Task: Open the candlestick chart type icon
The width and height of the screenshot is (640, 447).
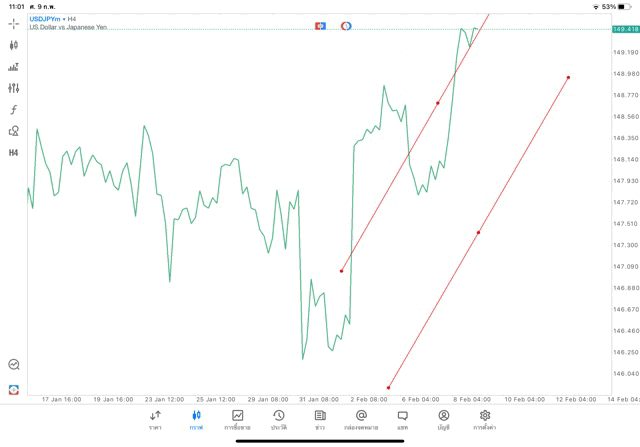Action: tap(14, 45)
